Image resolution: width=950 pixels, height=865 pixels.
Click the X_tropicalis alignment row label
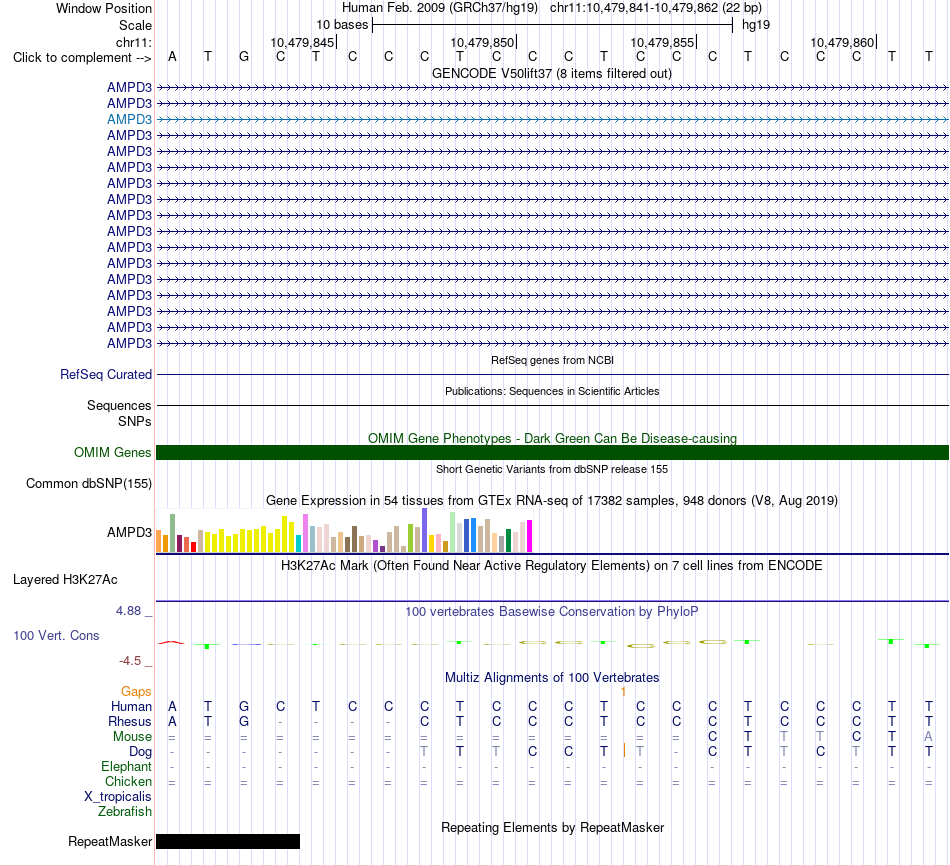click(118, 797)
